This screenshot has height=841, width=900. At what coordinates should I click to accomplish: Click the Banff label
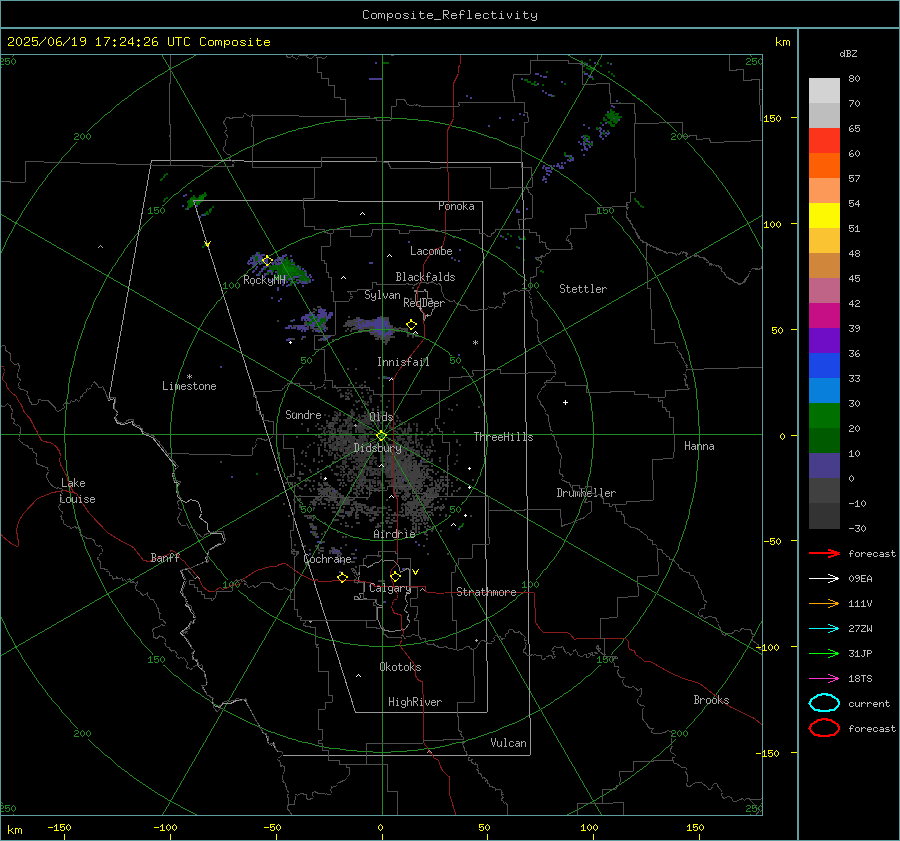coord(165,558)
